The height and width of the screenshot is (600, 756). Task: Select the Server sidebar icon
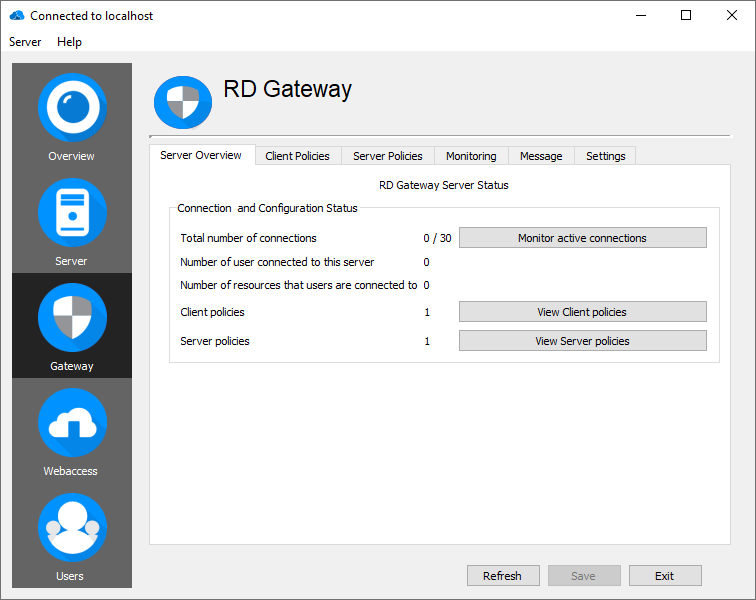pyautogui.click(x=72, y=212)
